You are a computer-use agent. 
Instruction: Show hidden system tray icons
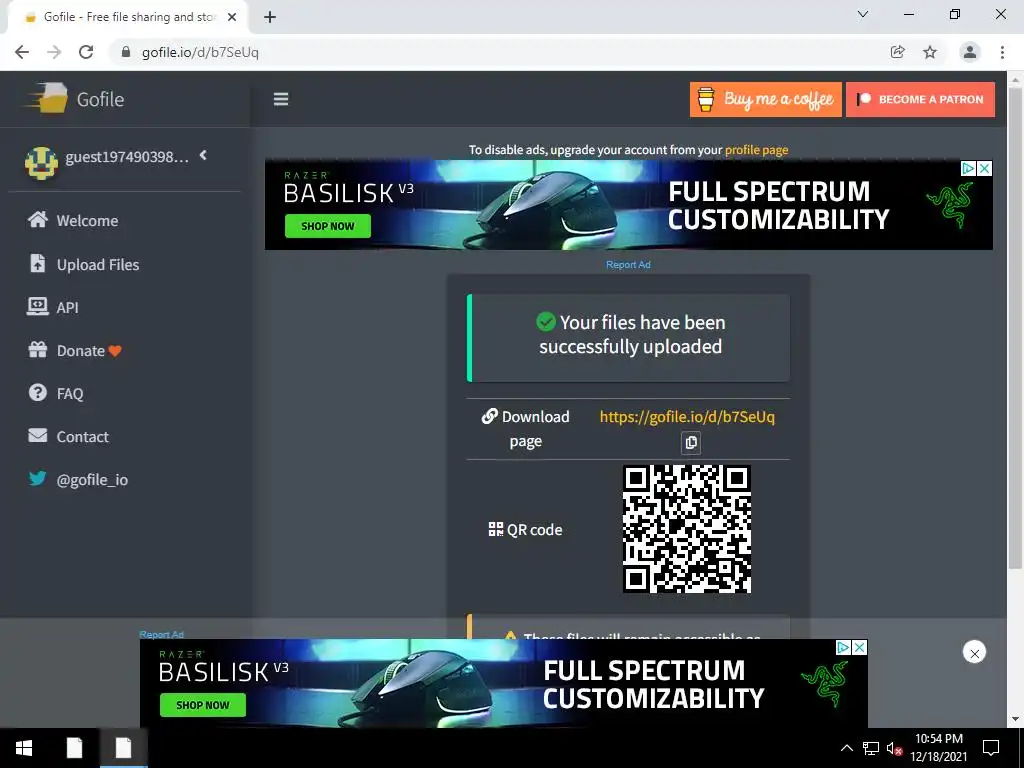click(846, 748)
